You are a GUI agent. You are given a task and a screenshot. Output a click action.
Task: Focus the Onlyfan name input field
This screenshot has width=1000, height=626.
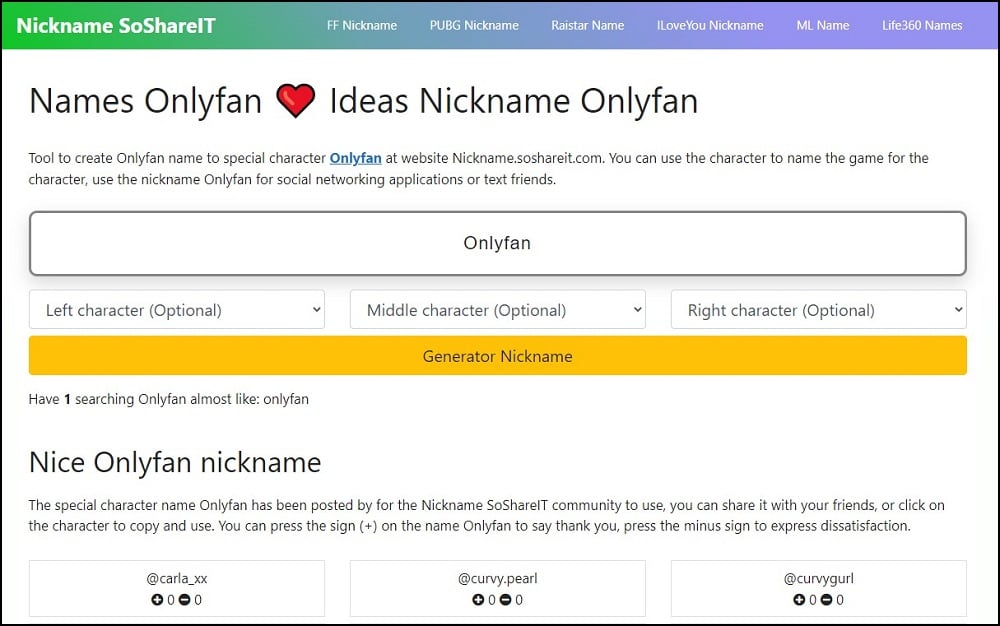click(x=497, y=244)
